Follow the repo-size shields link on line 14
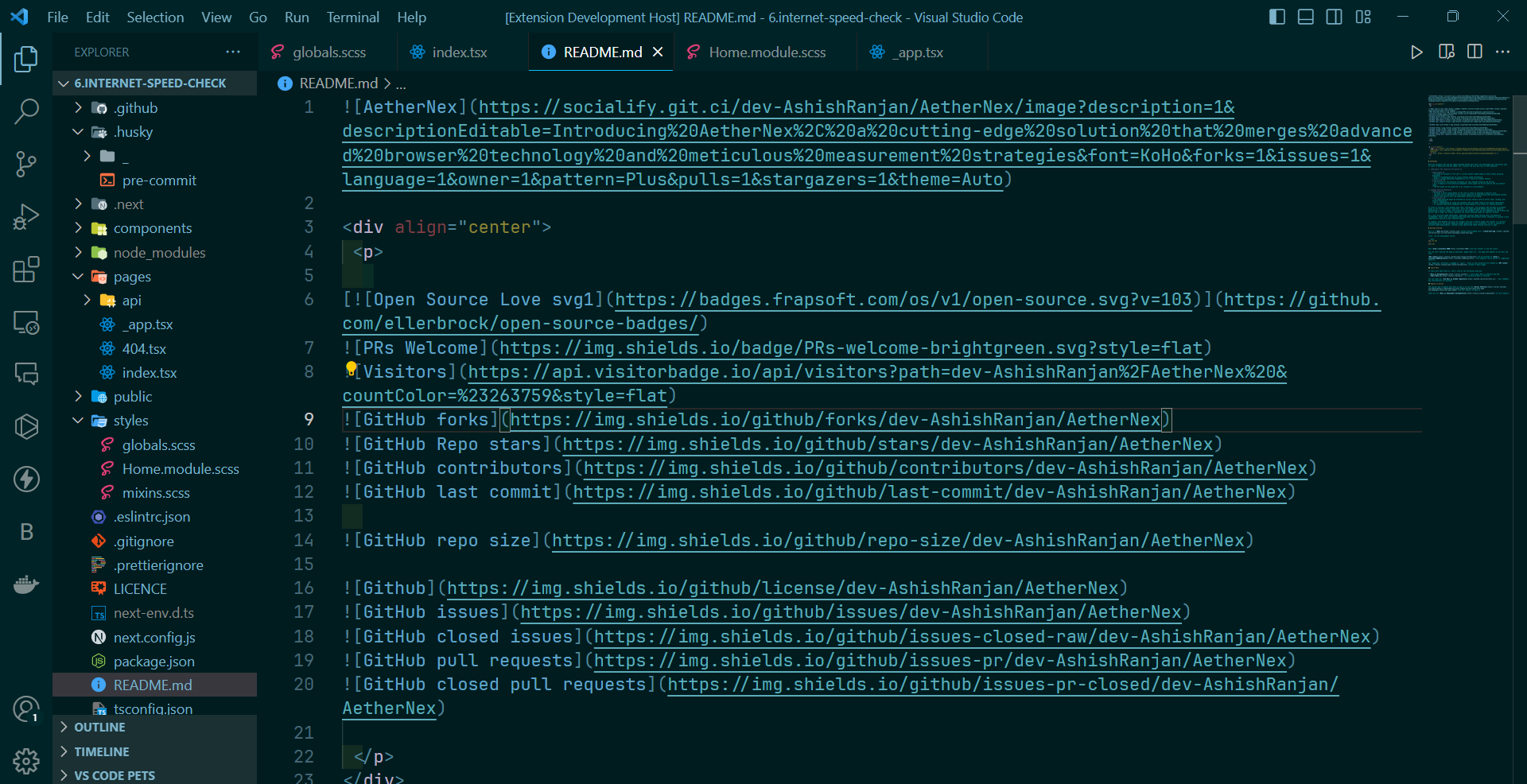The height and width of the screenshot is (784, 1527). [x=899, y=540]
